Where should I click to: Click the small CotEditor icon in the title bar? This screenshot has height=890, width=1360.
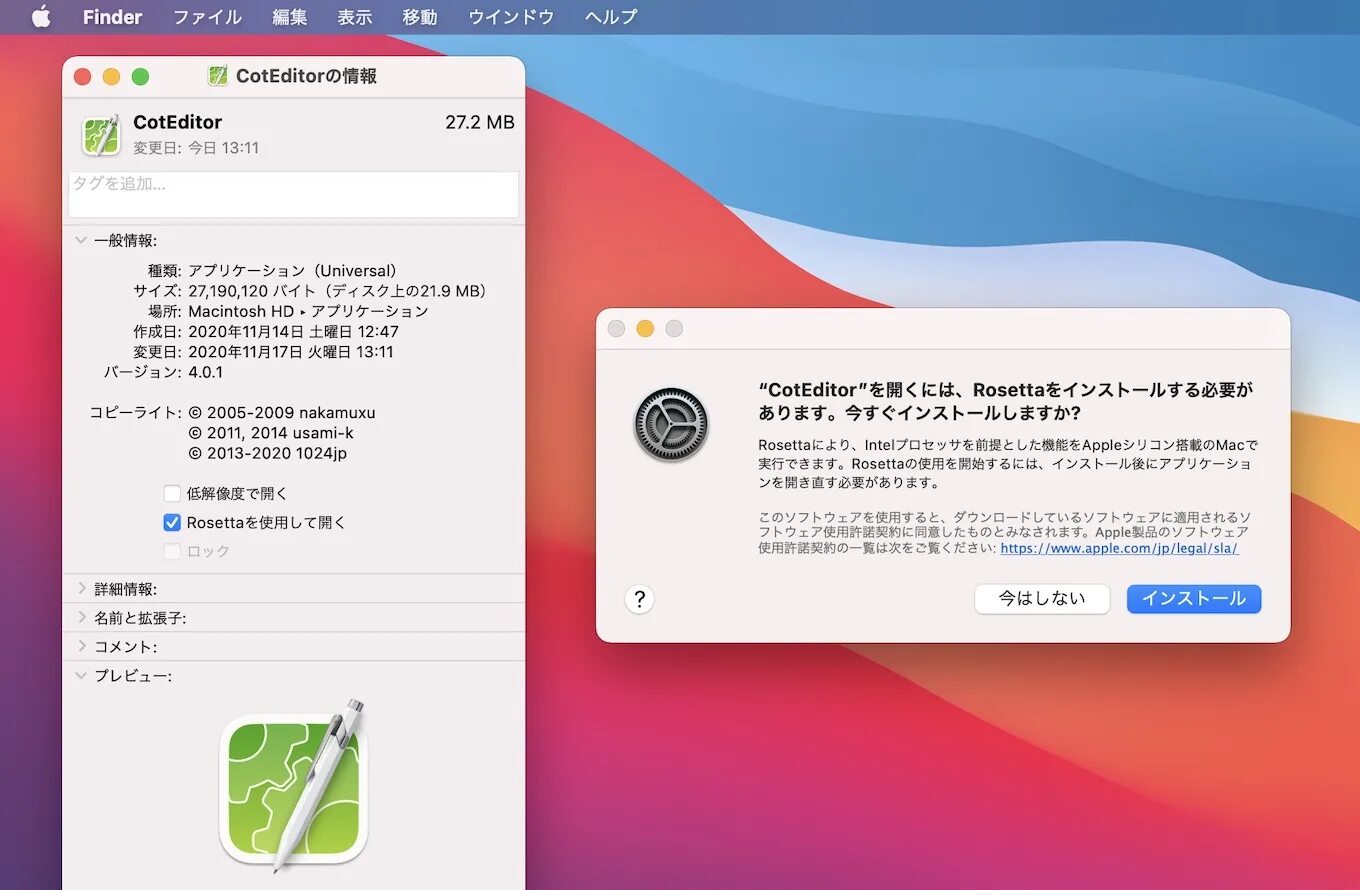(x=218, y=76)
